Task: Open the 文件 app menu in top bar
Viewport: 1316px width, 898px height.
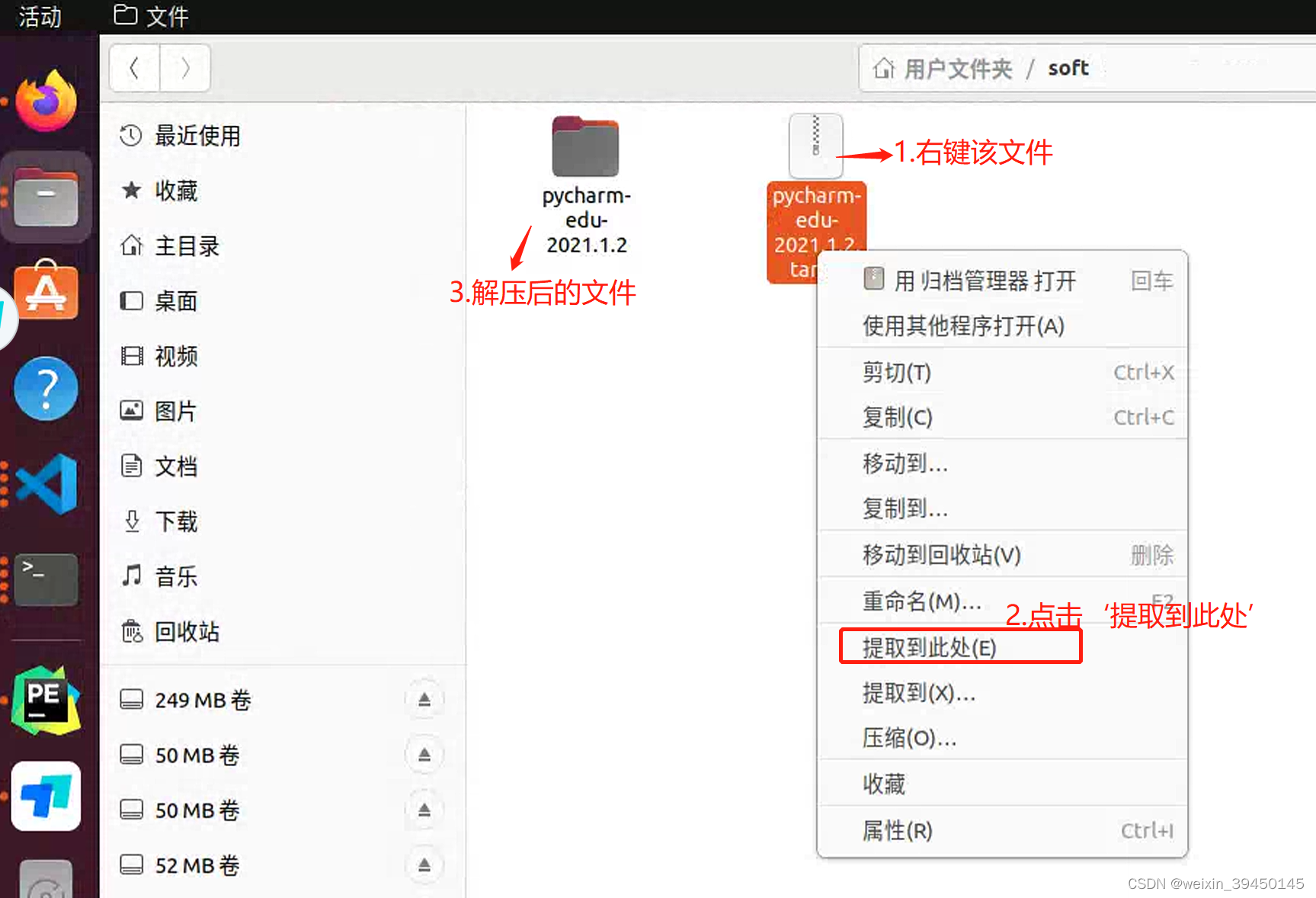Action: tap(151, 16)
